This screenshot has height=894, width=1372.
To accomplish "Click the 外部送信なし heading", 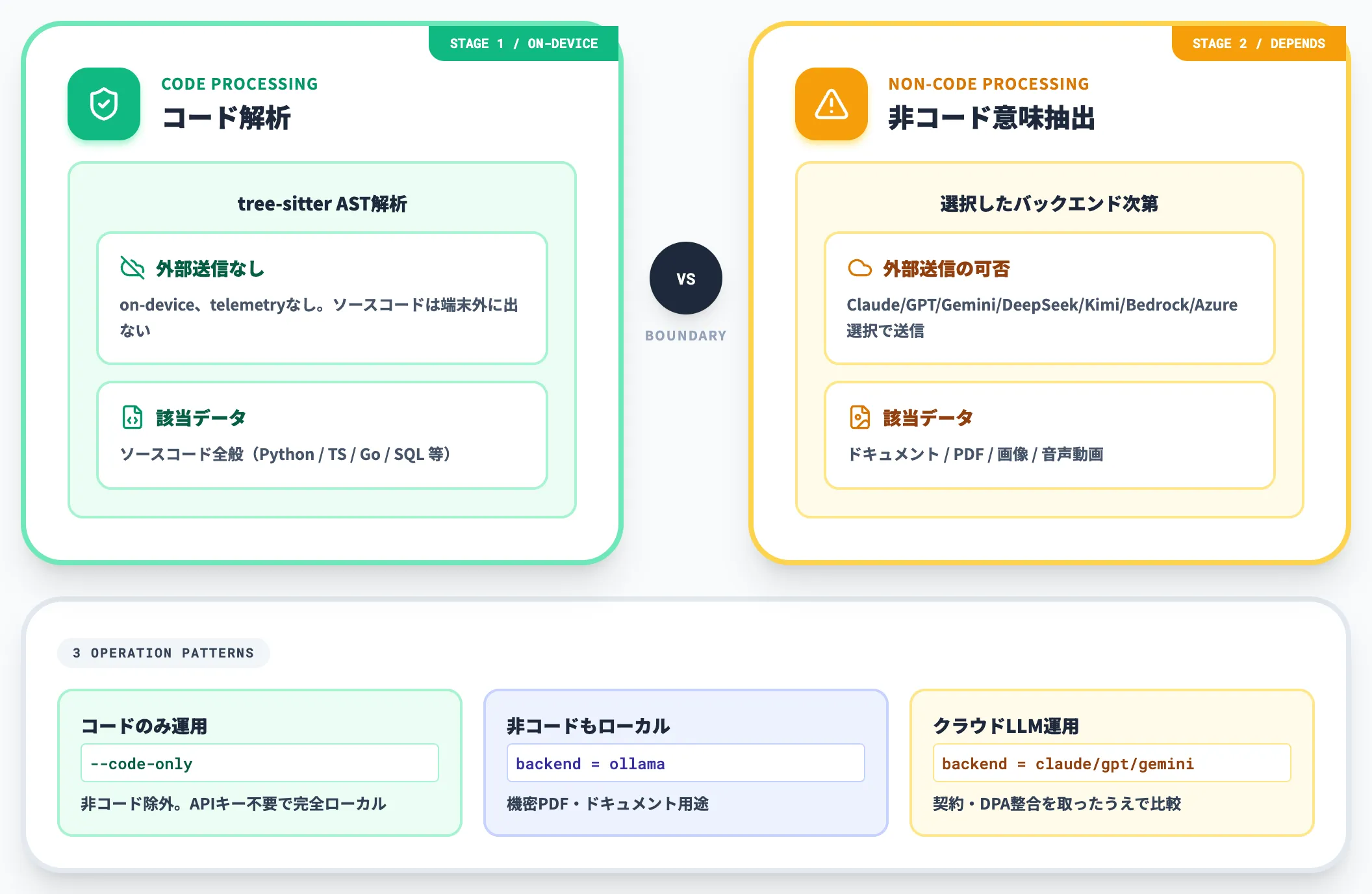I will (210, 268).
